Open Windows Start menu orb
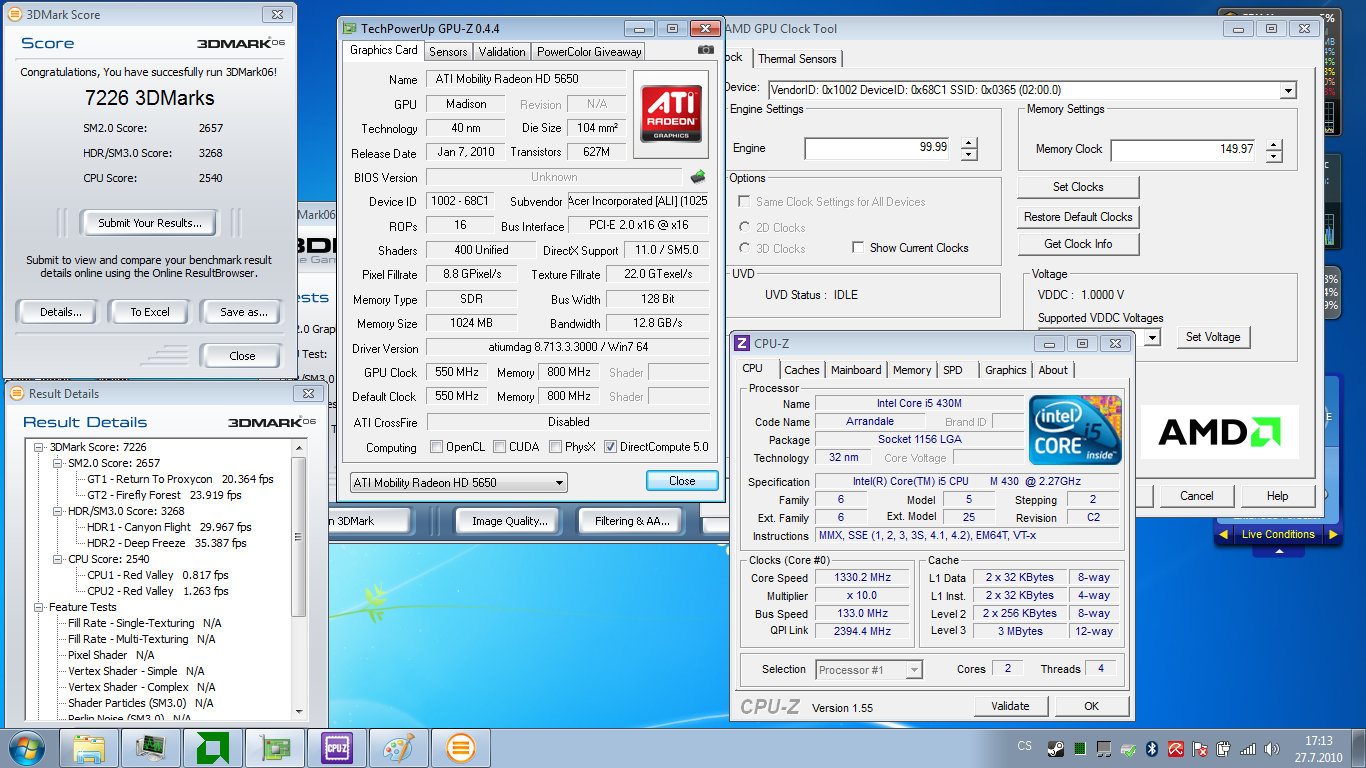Image resolution: width=1366 pixels, height=768 pixels. [x=27, y=747]
